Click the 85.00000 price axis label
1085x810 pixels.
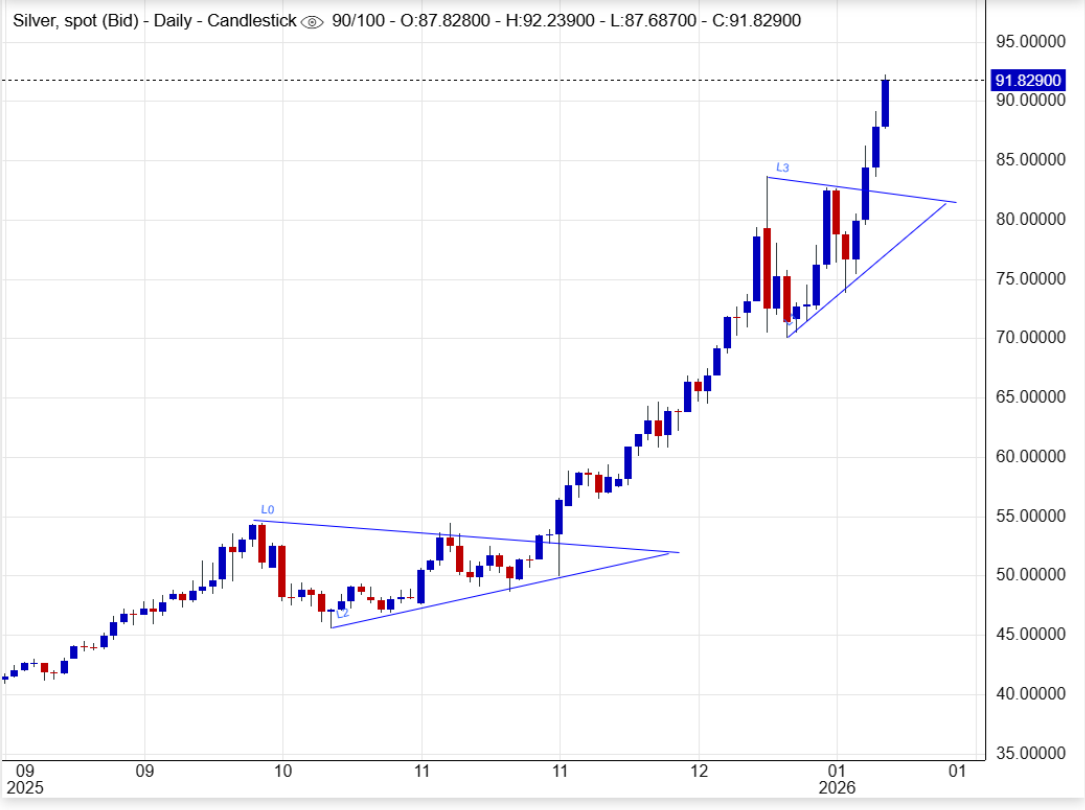(x=1030, y=160)
